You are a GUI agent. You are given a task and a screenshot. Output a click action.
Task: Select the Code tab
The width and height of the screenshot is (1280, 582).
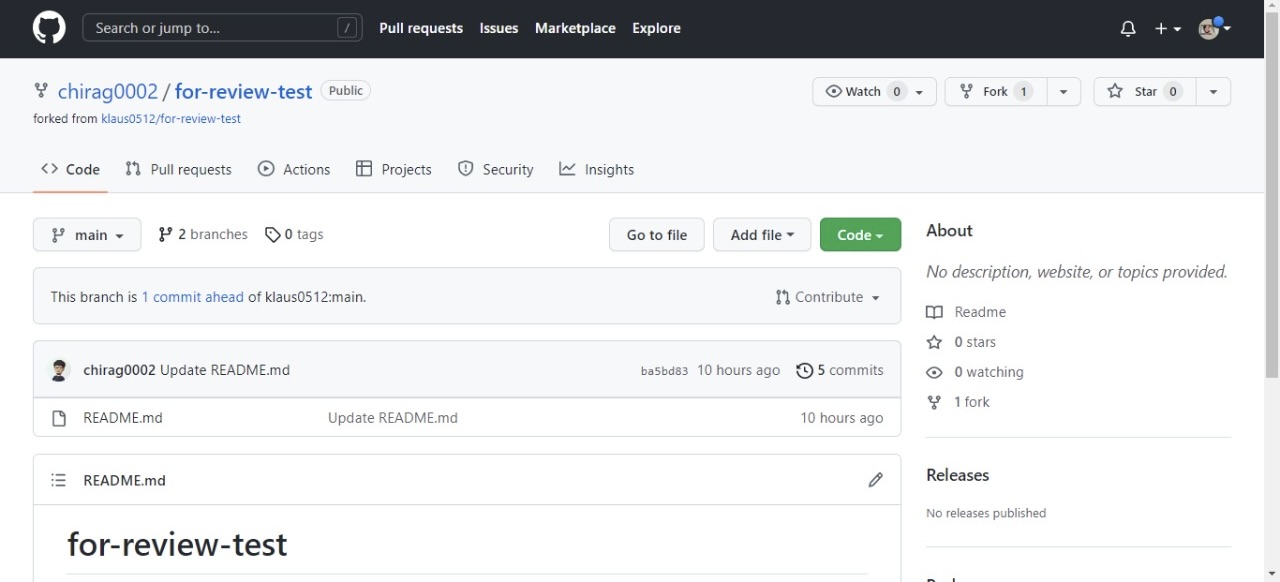[x=70, y=169]
